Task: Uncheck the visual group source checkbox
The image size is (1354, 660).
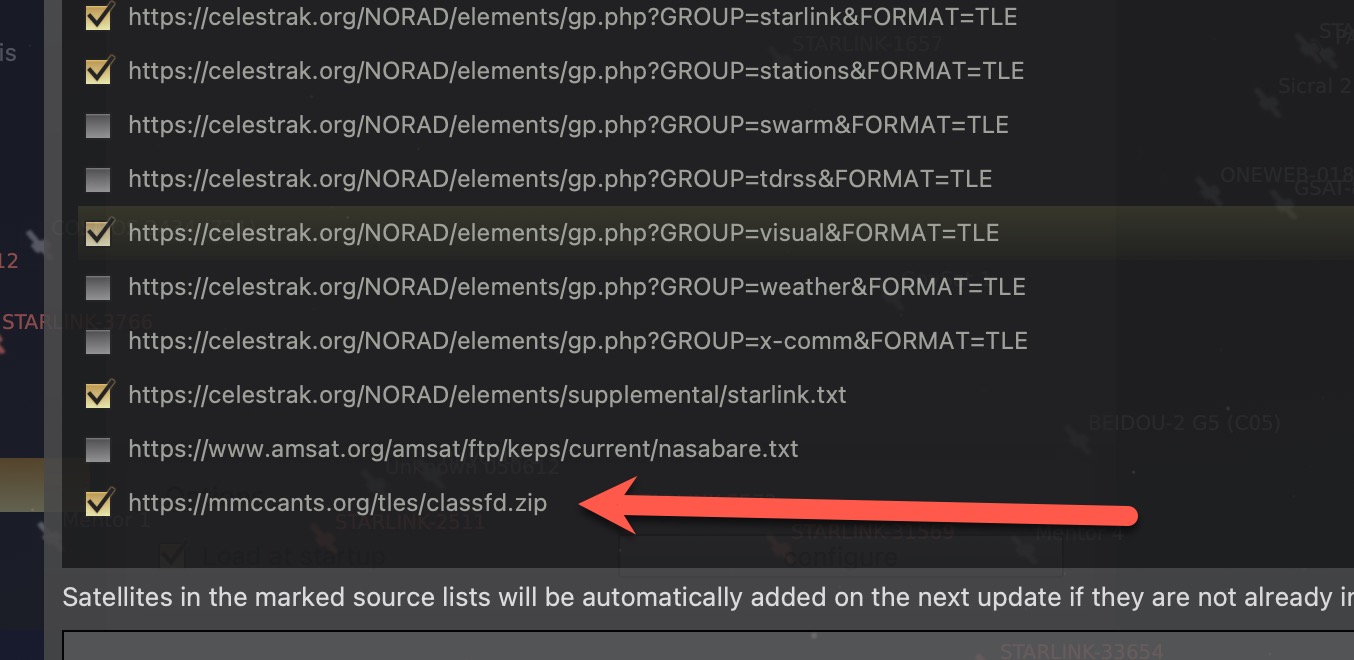Action: pos(98,234)
